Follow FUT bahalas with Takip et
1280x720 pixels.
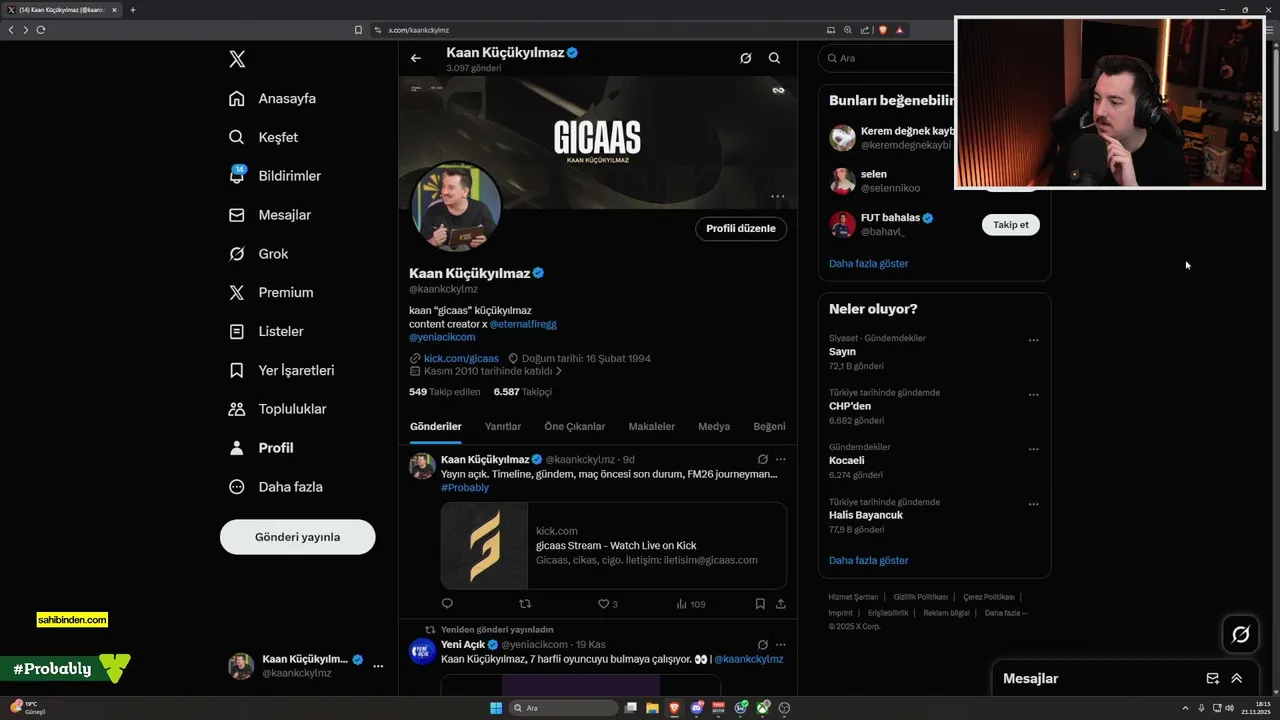tap(1011, 225)
